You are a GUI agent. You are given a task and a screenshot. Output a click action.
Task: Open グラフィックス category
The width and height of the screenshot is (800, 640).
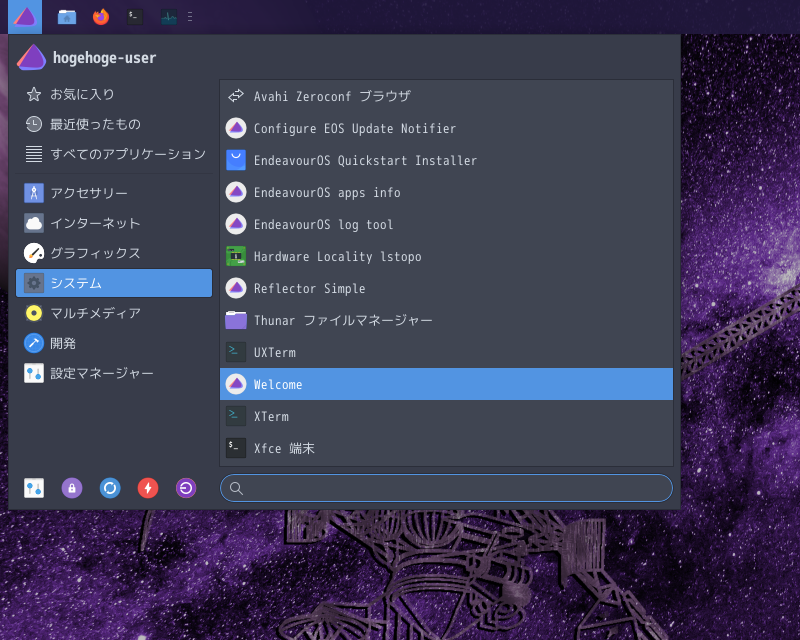click(x=114, y=253)
